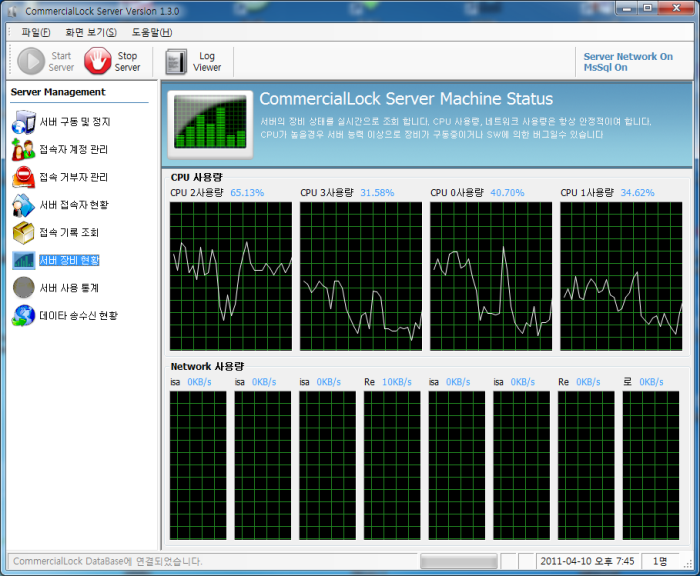Open the 화면 보기(S) menu
The image size is (700, 576).
91,32
